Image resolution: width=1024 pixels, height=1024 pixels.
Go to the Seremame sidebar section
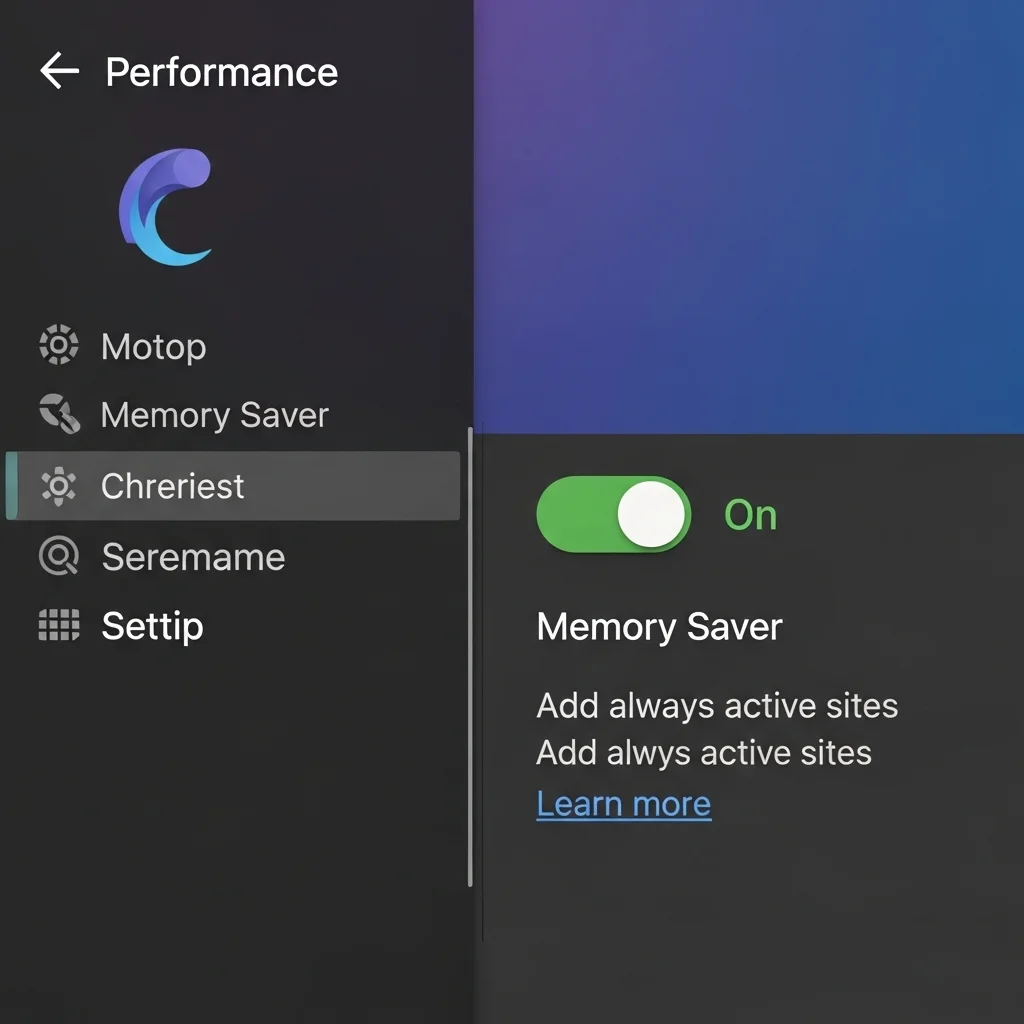pos(193,557)
